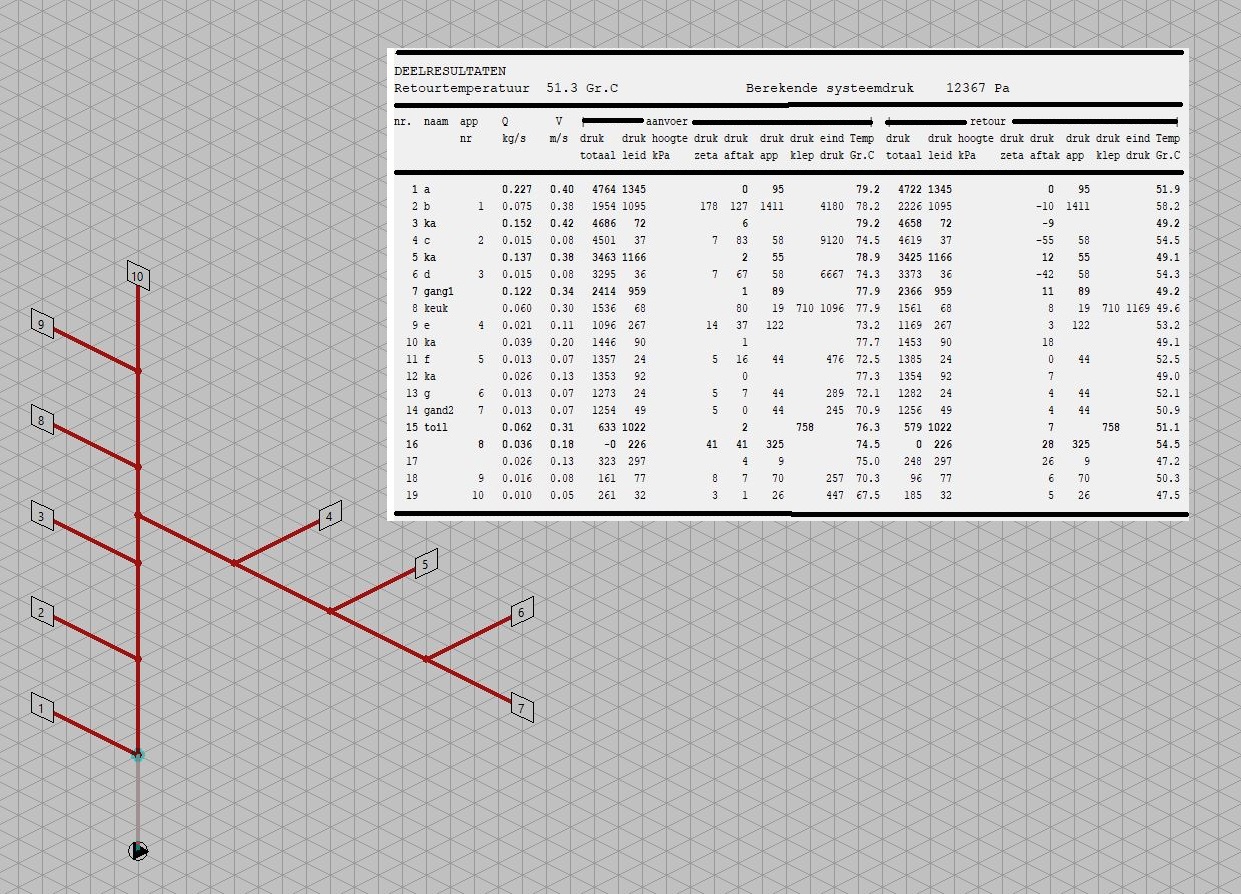The height and width of the screenshot is (894, 1241).
Task: Click node tag 6 on the right side
Action: tap(521, 612)
